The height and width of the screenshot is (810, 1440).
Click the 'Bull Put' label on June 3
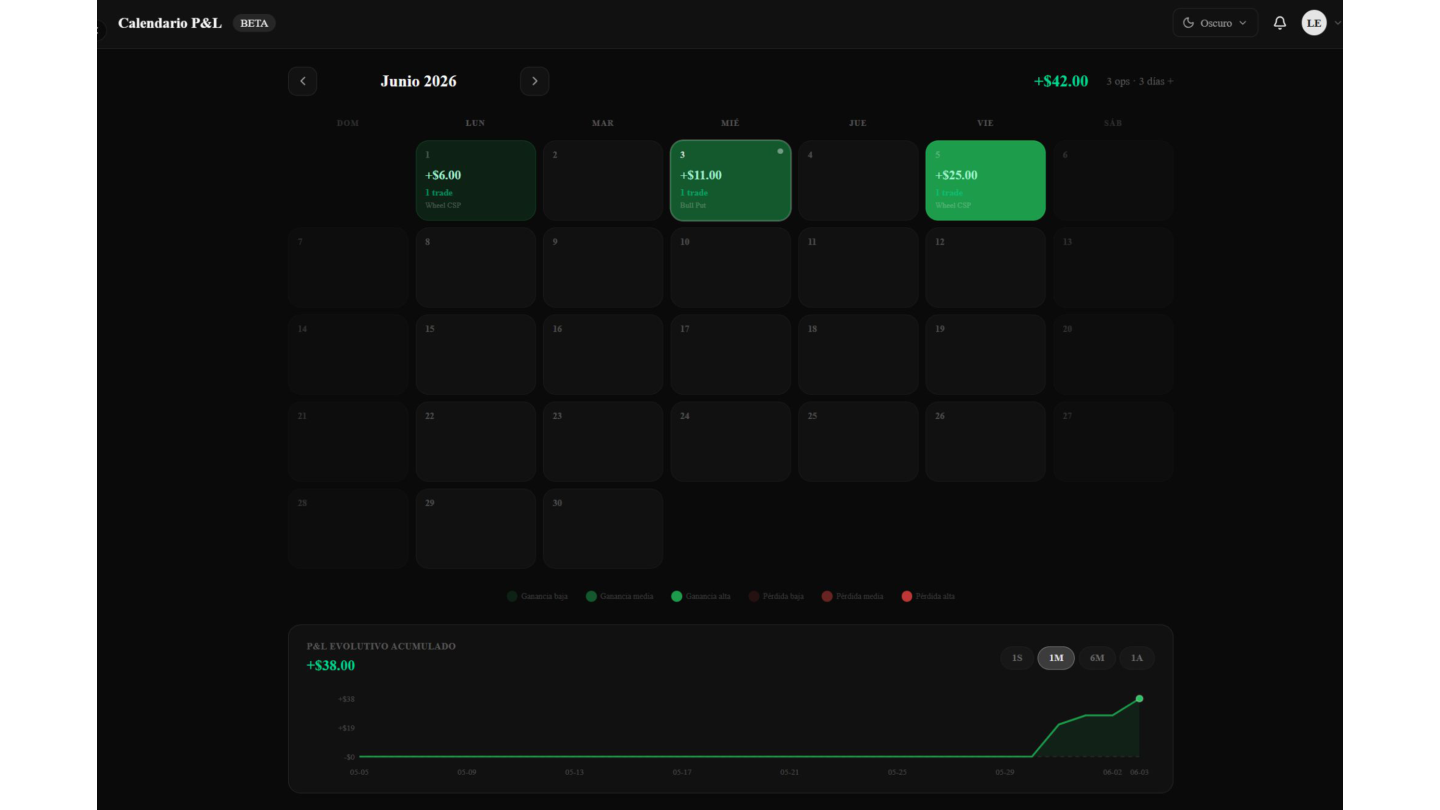click(693, 206)
